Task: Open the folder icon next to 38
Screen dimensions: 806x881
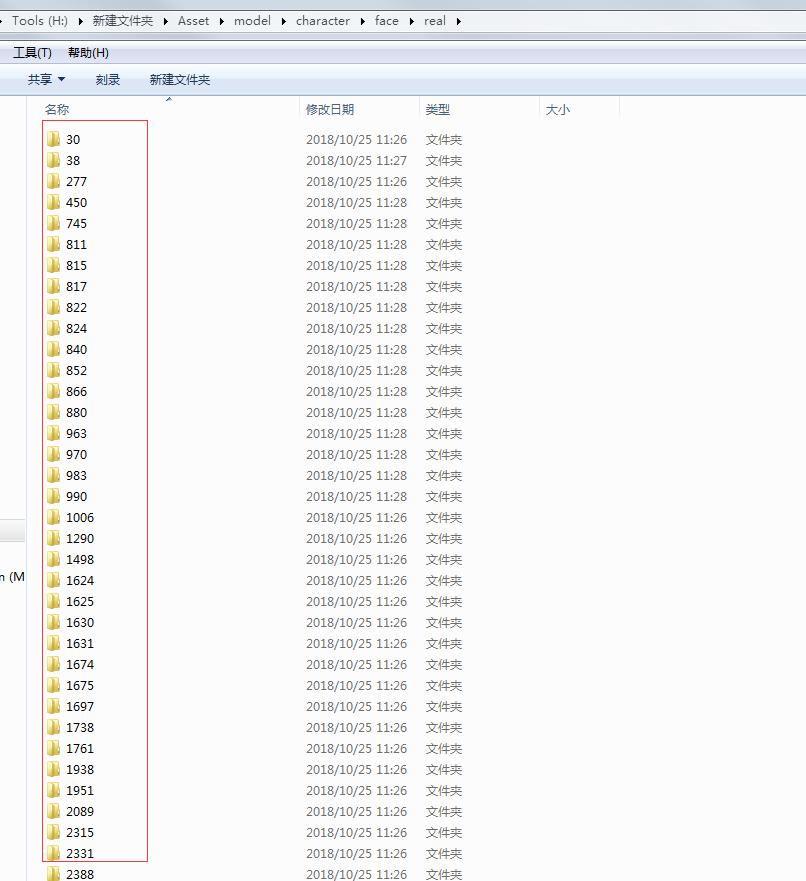Action: tap(53, 160)
